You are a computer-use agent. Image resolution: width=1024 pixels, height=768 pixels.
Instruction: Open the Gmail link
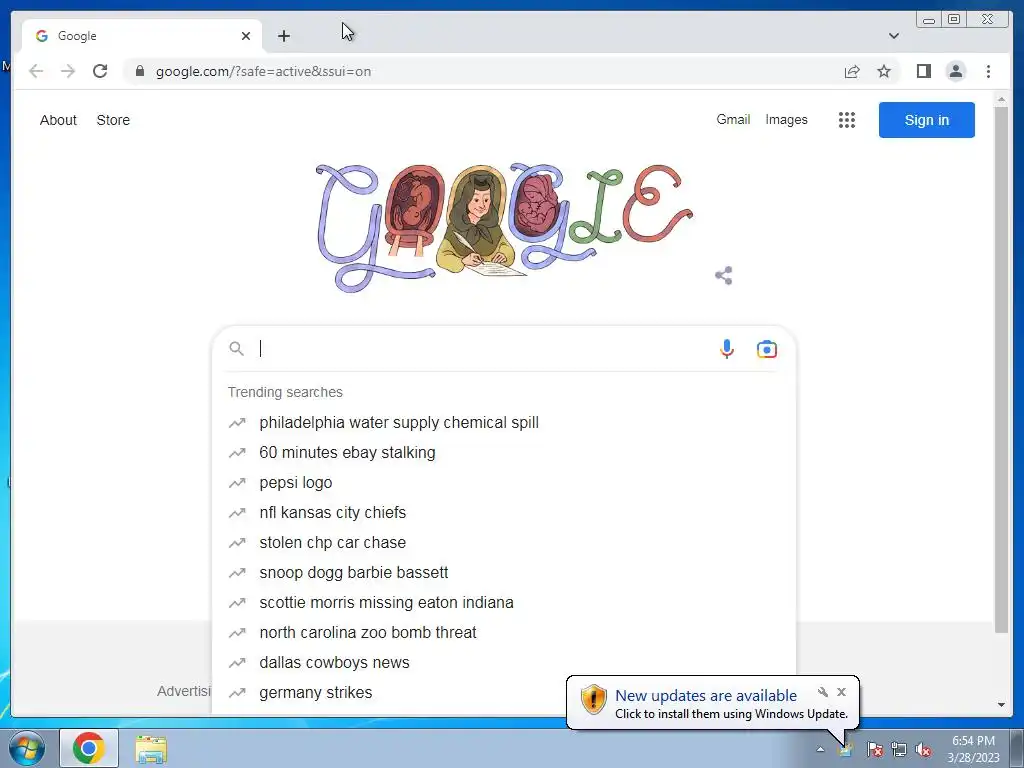coord(733,120)
